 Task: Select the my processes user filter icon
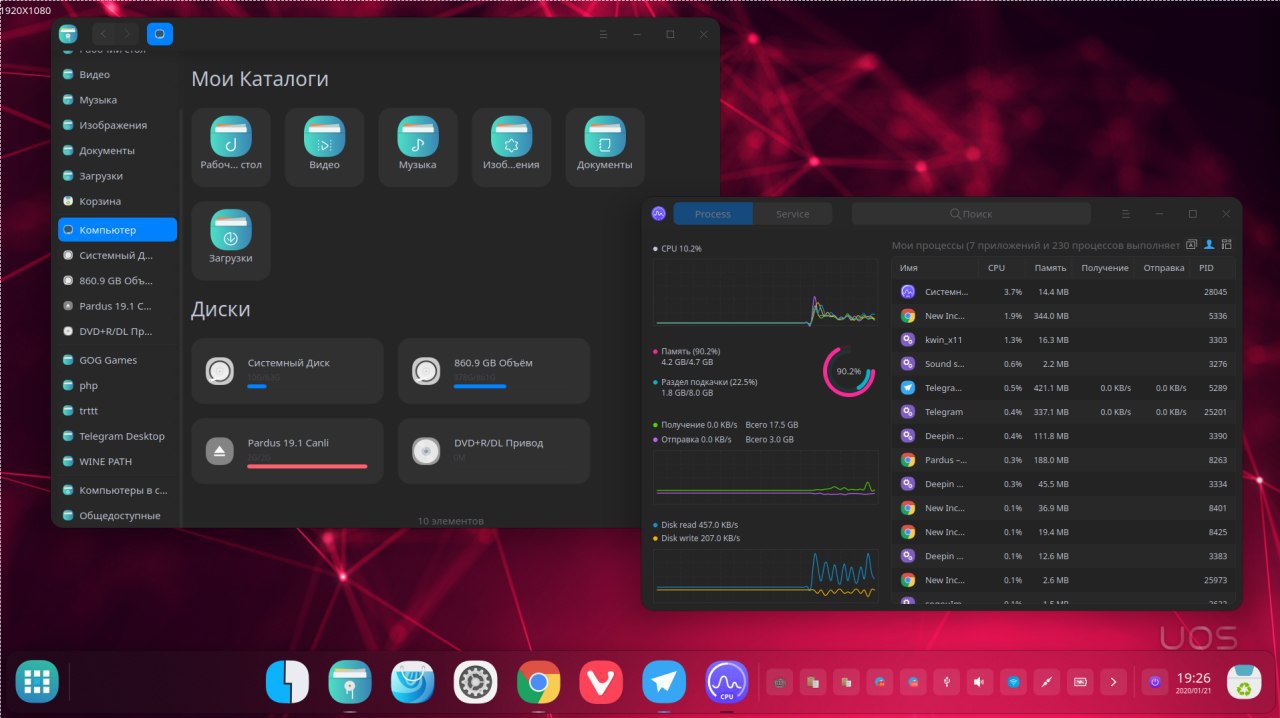(1209, 244)
